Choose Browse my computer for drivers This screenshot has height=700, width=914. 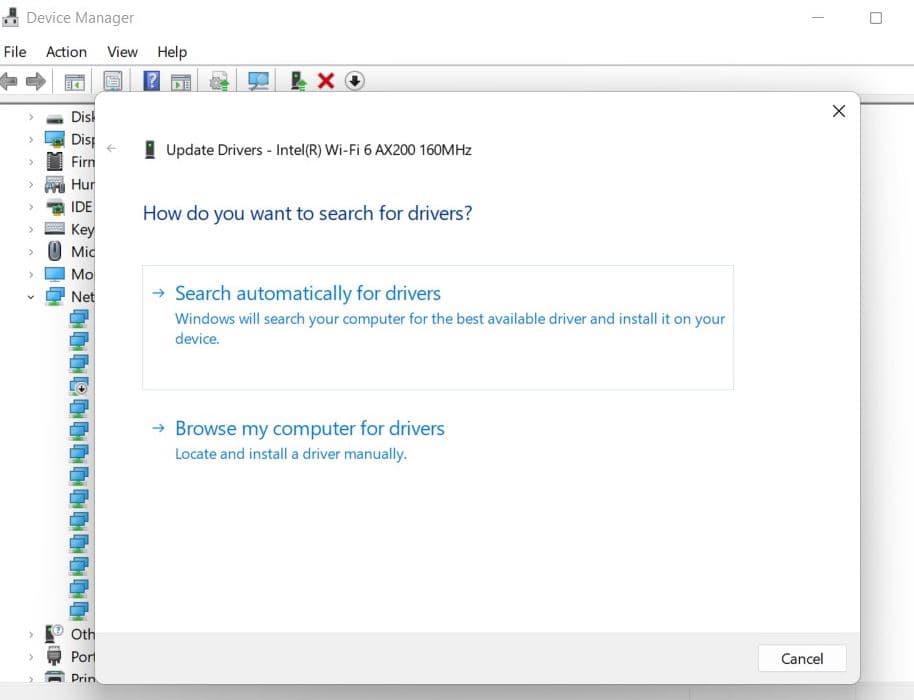(309, 428)
